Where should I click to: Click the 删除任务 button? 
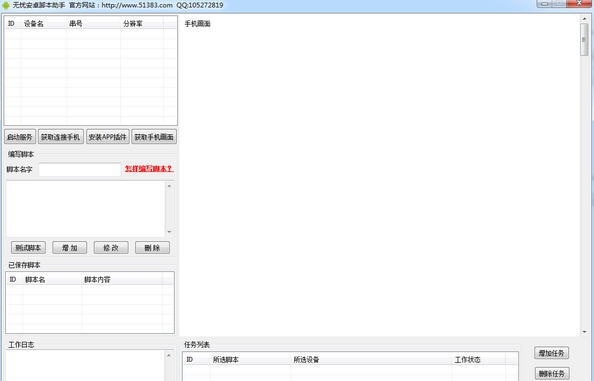tap(552, 374)
